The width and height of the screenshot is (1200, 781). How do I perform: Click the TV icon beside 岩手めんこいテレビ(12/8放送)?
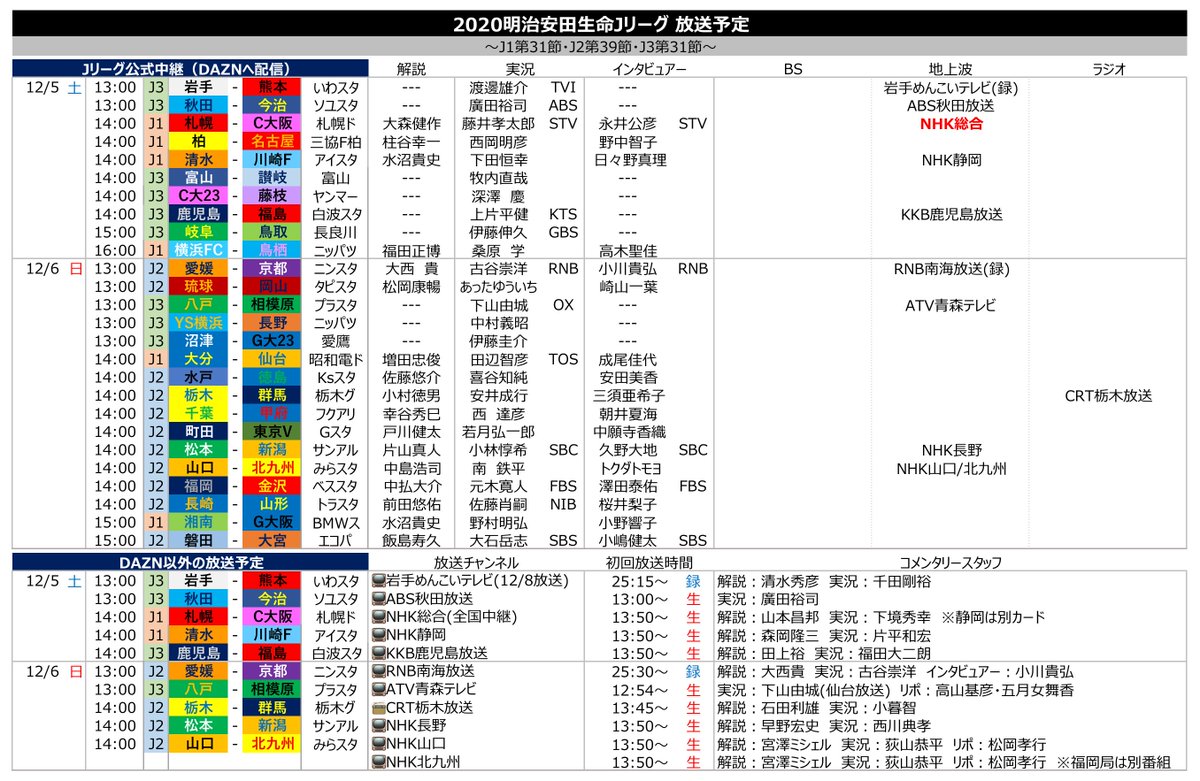(379, 580)
